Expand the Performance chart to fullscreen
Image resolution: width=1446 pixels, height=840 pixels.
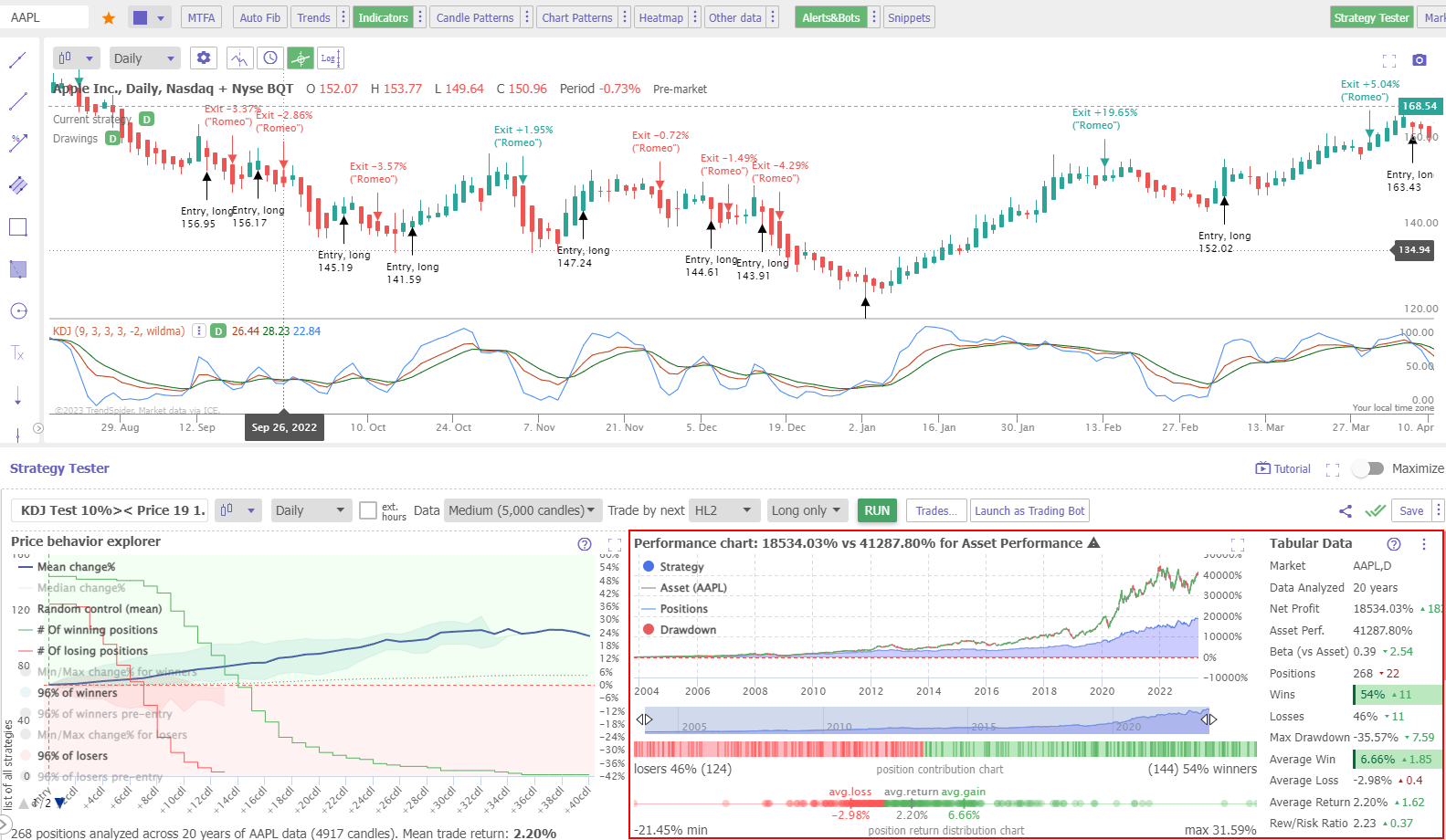(1238, 544)
